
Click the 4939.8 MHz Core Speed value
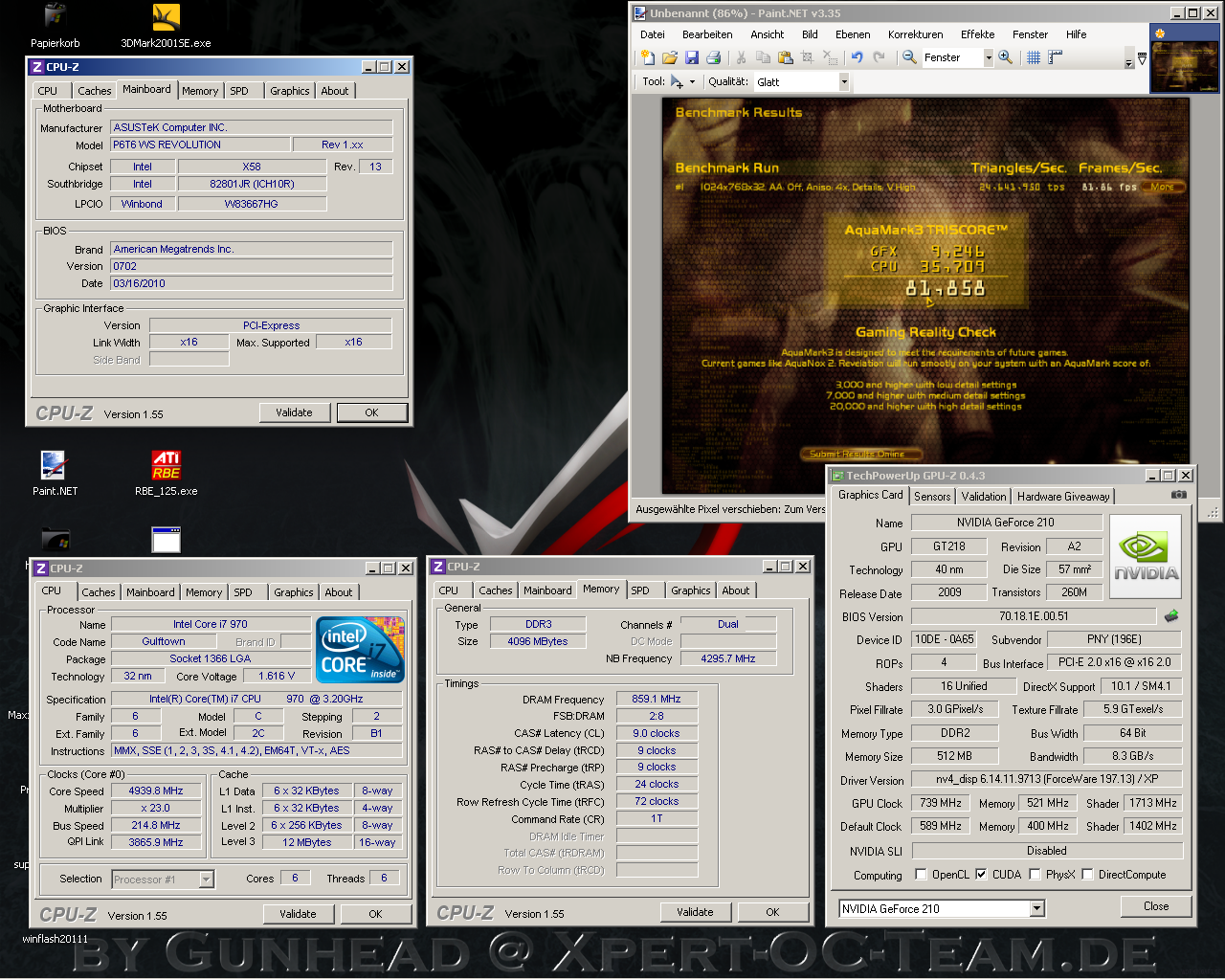[x=156, y=791]
